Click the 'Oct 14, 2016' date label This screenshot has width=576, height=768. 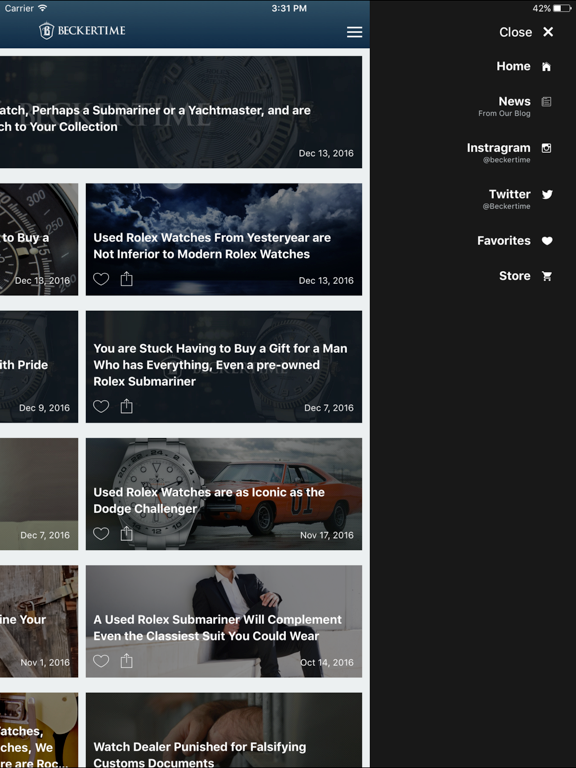coord(327,663)
